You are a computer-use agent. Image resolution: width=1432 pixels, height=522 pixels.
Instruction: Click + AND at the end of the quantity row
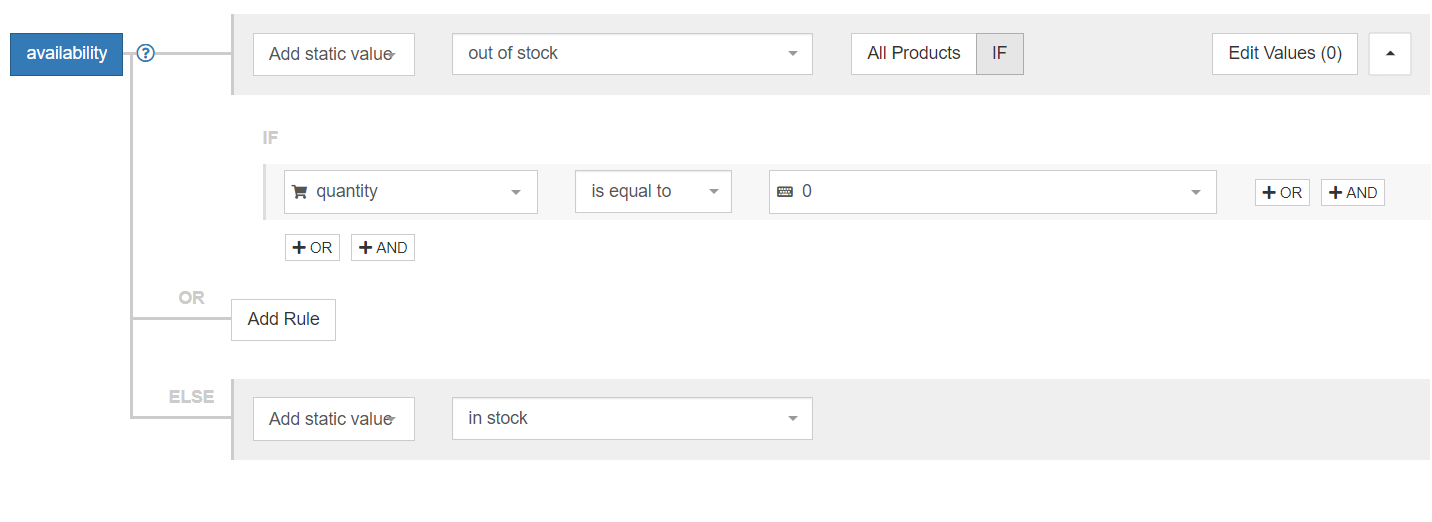click(1352, 193)
